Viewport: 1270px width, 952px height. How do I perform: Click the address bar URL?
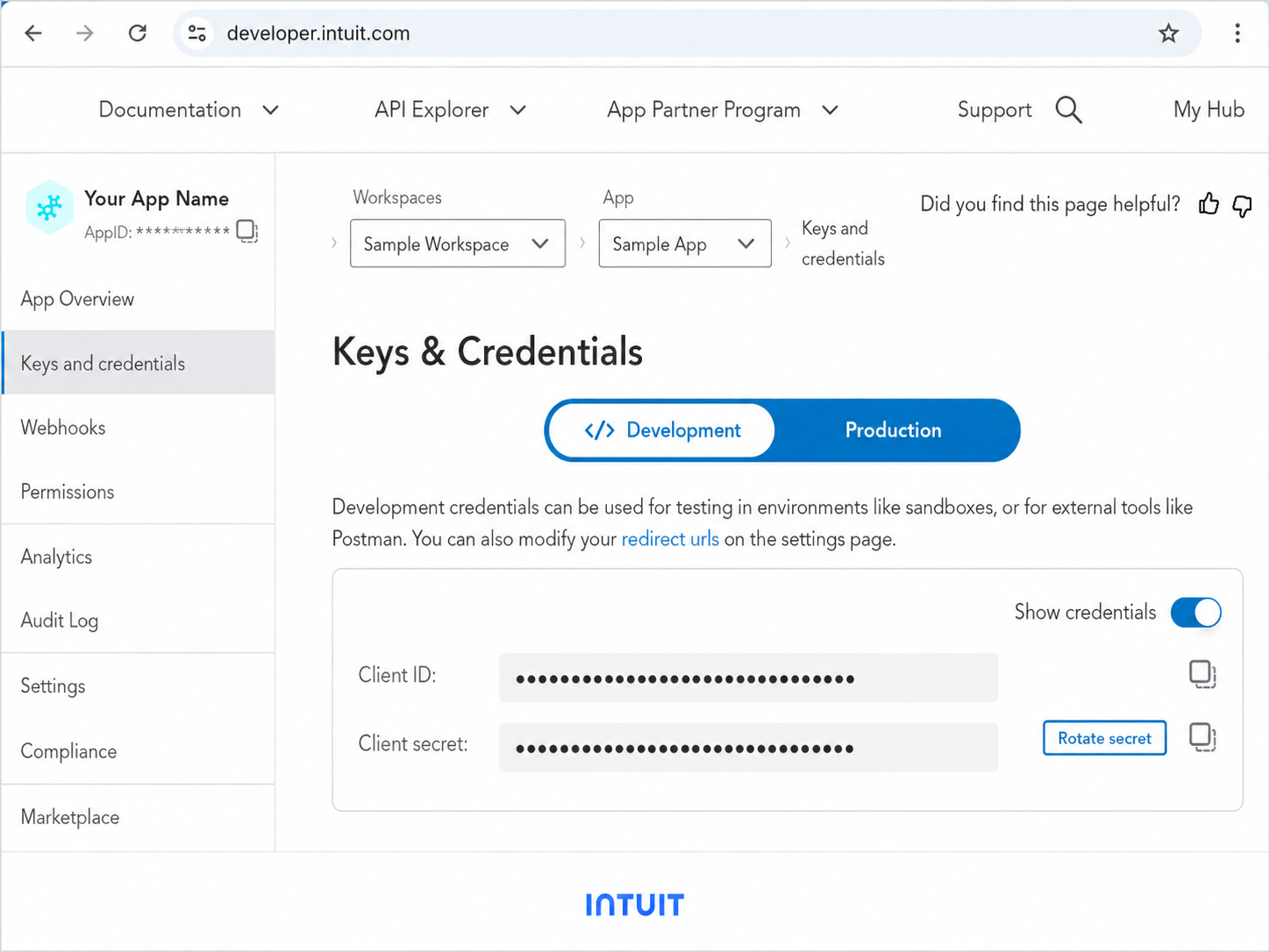(x=318, y=33)
